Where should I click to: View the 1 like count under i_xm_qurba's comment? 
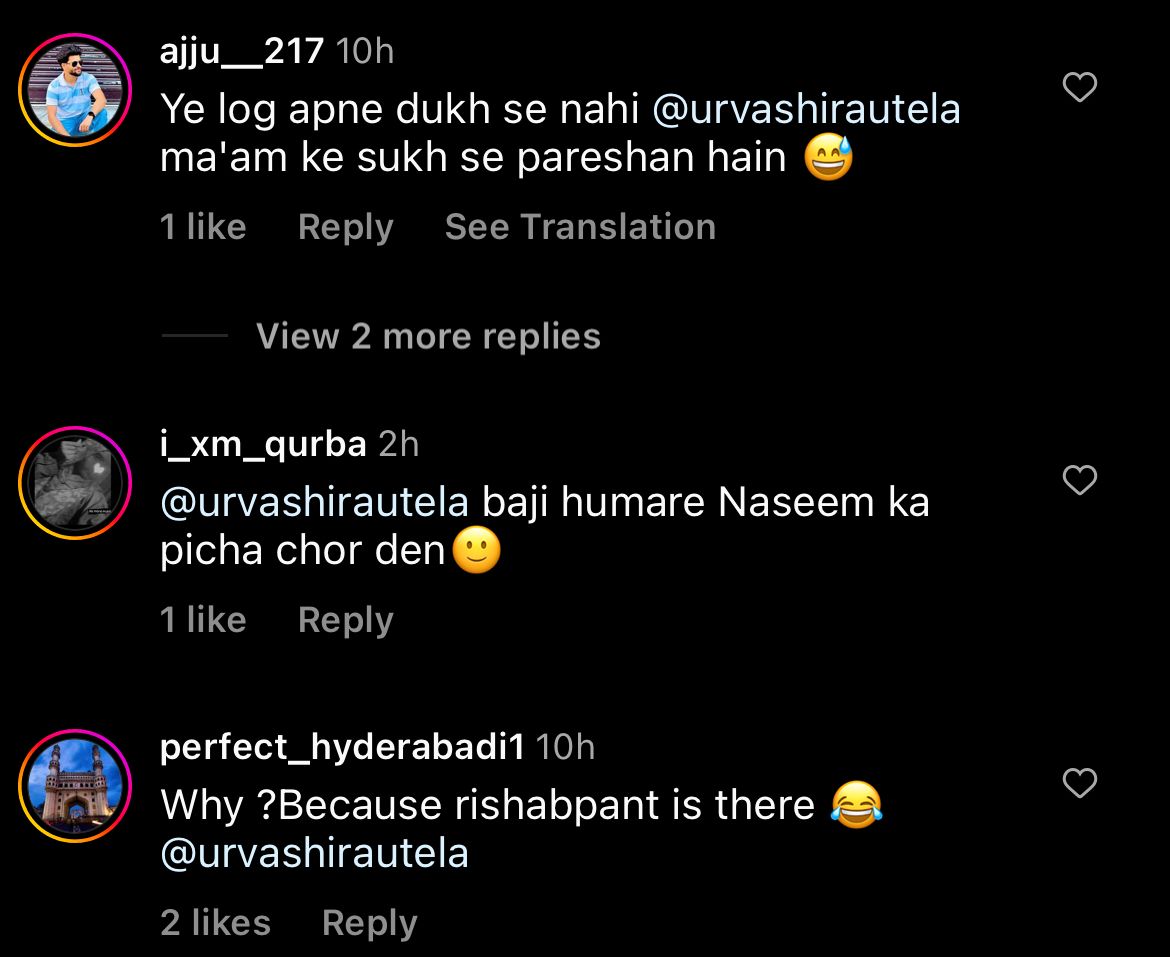(203, 620)
